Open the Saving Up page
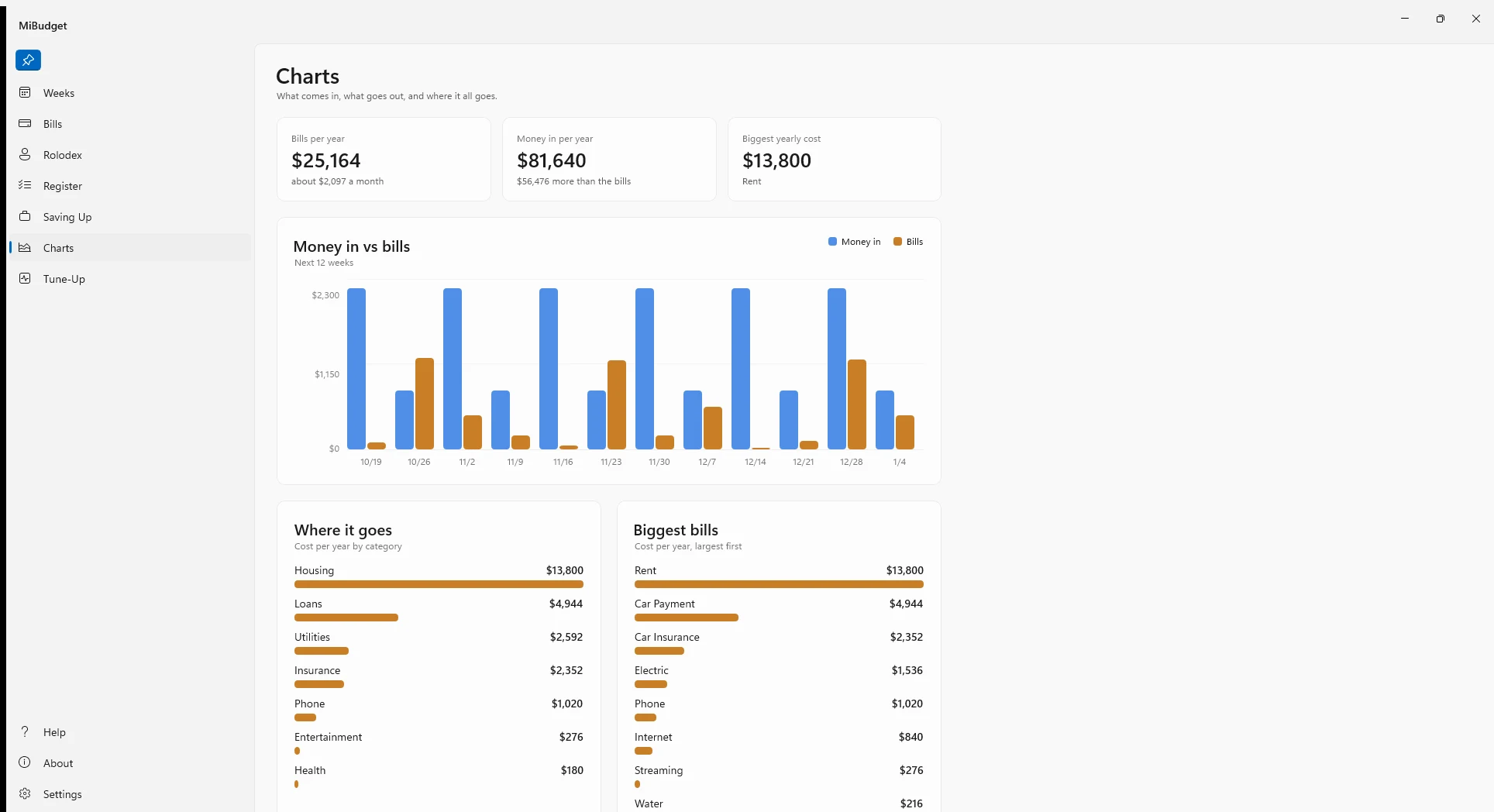Viewport: 1494px width, 812px height. (x=67, y=217)
